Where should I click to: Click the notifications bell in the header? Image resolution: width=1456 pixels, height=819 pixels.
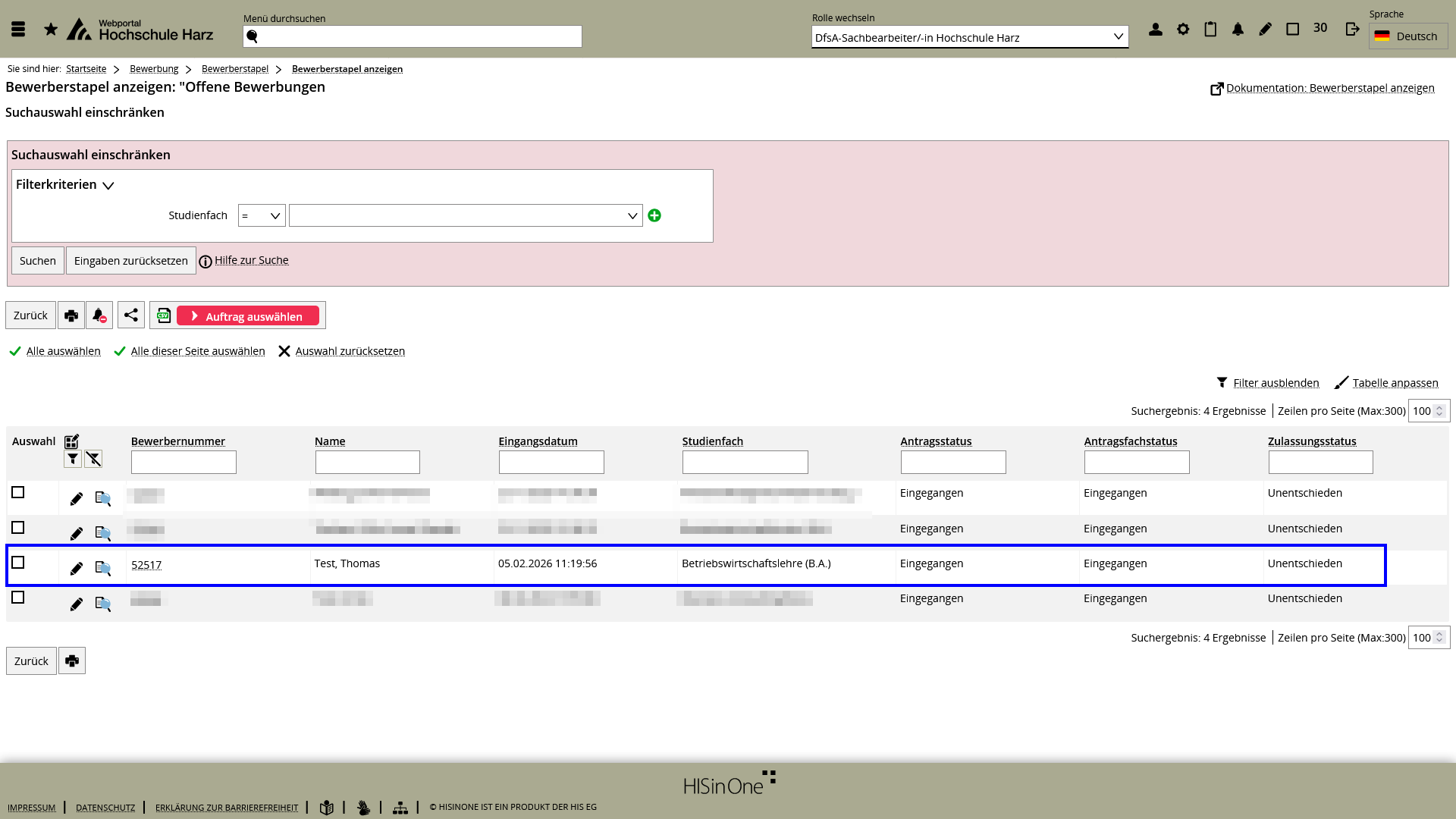click(1238, 30)
